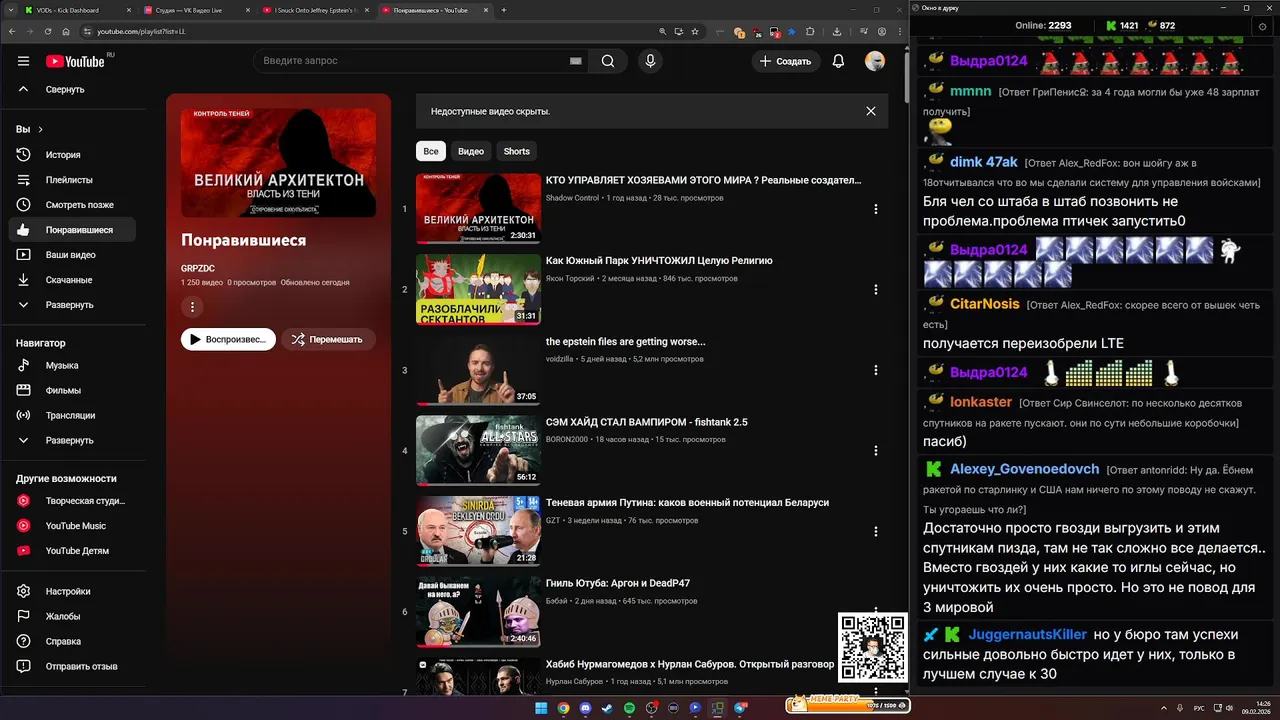The image size is (1280, 720).
Task: Open Великий Архитектон playlist cover thumbnail
Action: point(278,163)
